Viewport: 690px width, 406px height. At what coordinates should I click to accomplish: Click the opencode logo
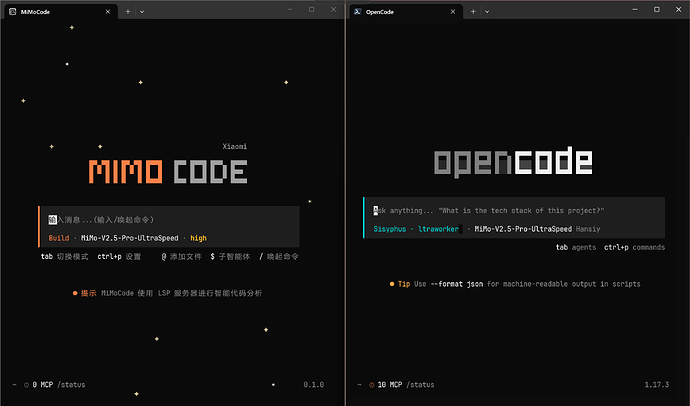coord(513,161)
